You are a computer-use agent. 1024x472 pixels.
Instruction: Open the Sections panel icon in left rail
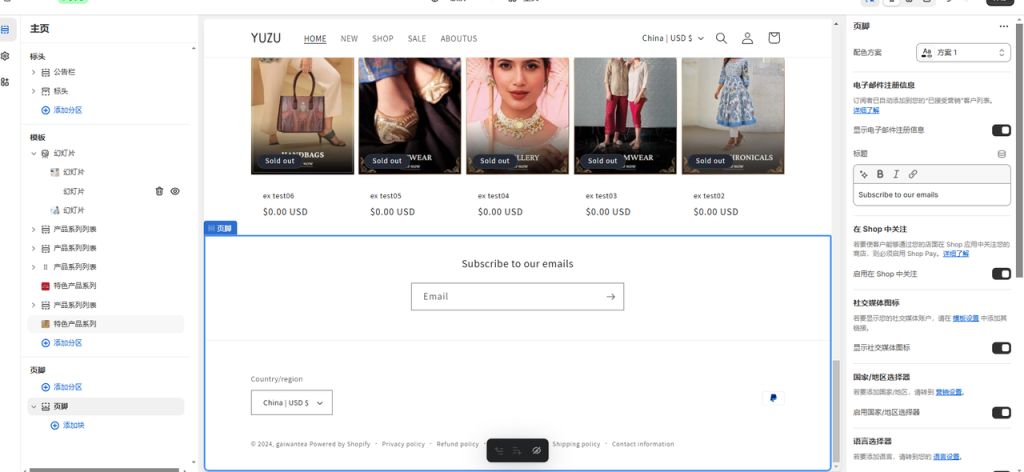pyautogui.click(x=5, y=30)
